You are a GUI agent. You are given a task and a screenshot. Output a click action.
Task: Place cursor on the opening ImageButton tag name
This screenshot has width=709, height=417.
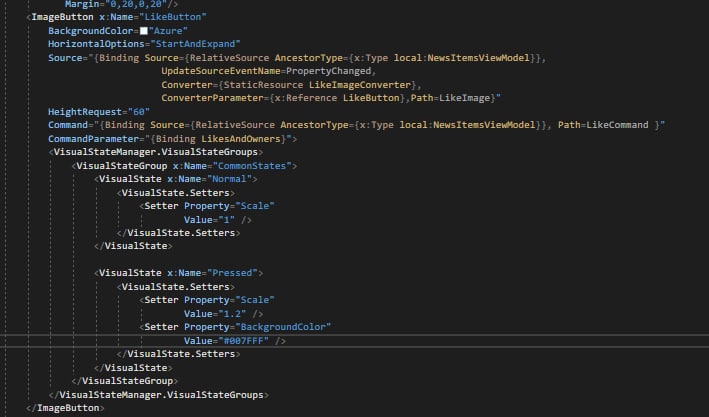coord(62,17)
